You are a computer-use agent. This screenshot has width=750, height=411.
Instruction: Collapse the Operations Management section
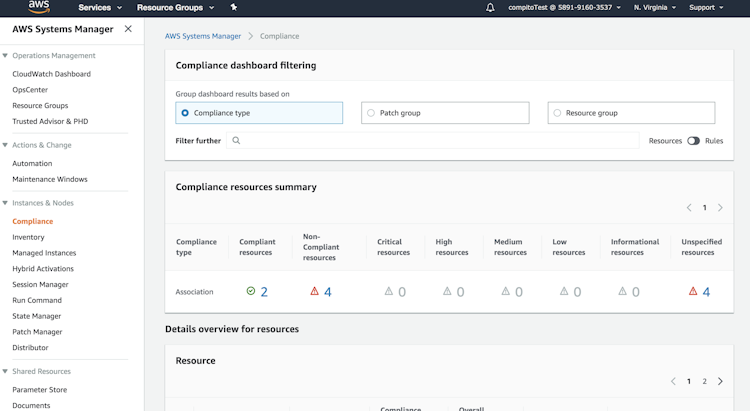pos(5,56)
